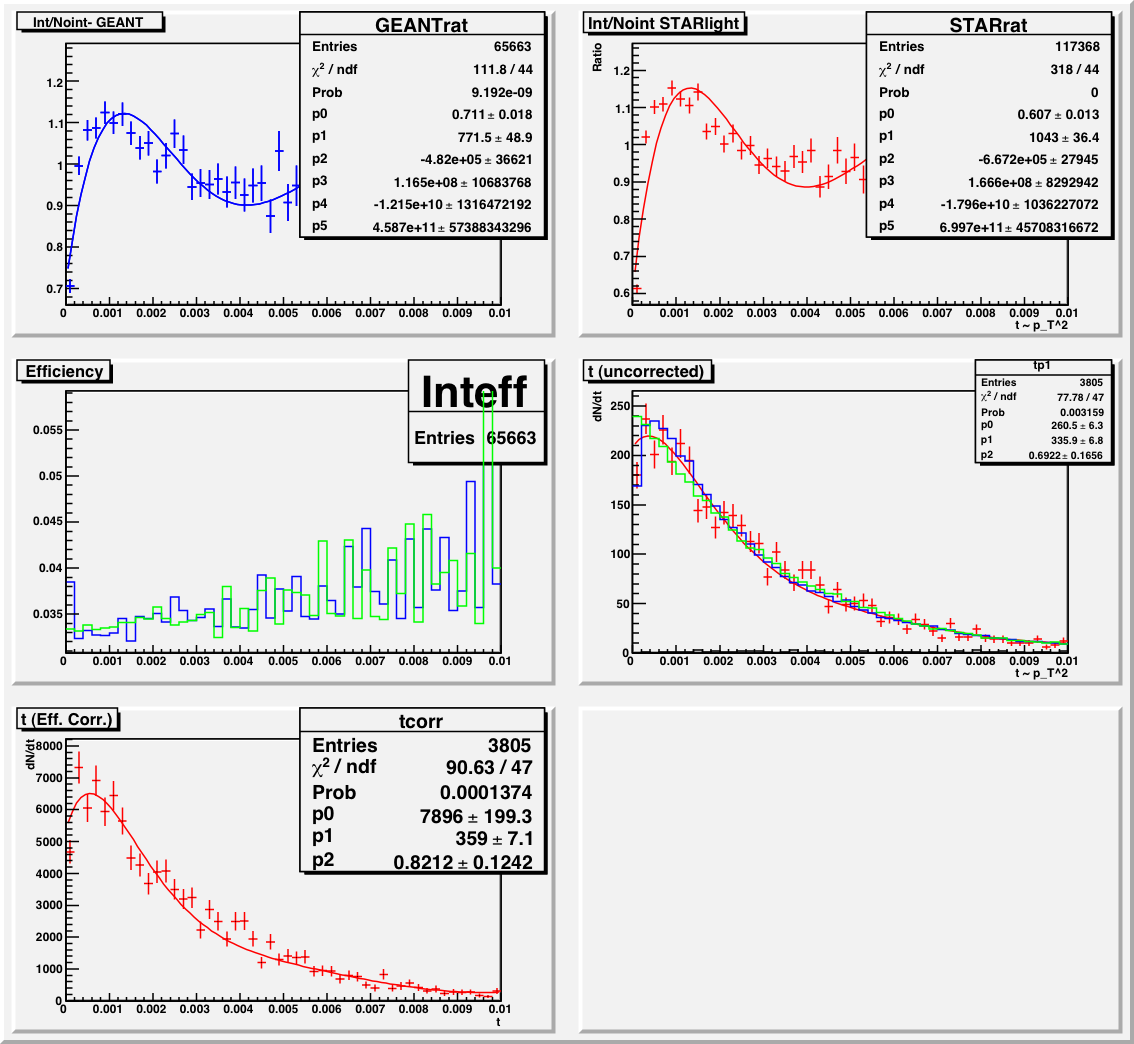Click the 'Efficiency' plot title label

click(x=64, y=371)
